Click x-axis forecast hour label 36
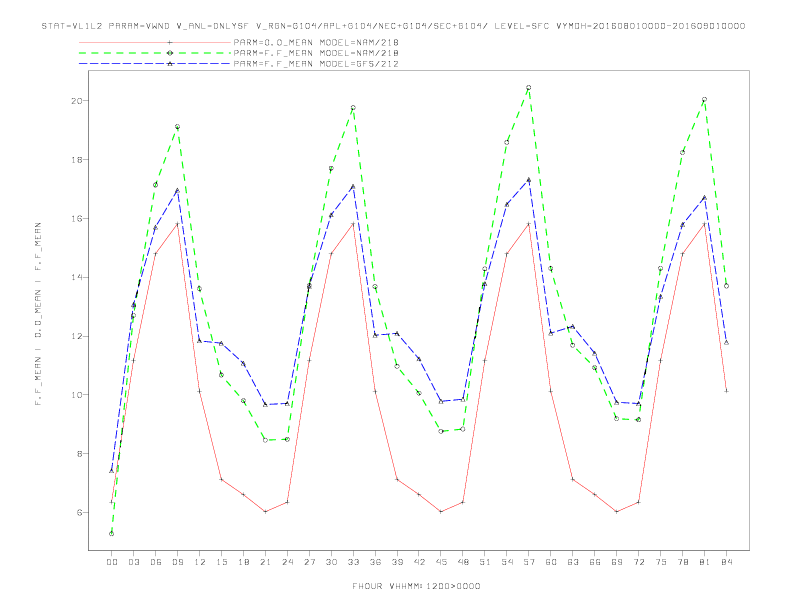792x612 pixels. click(x=375, y=562)
